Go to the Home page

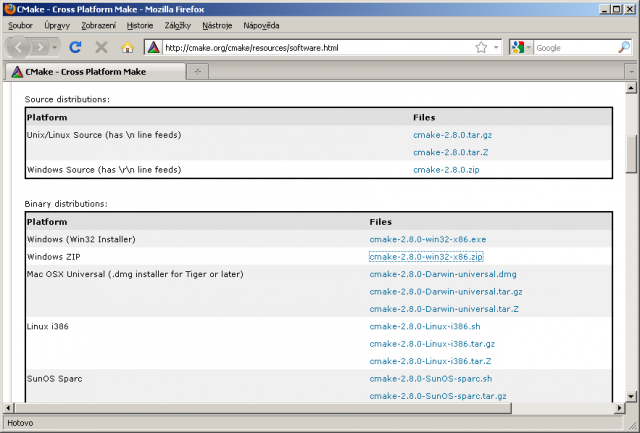click(127, 47)
